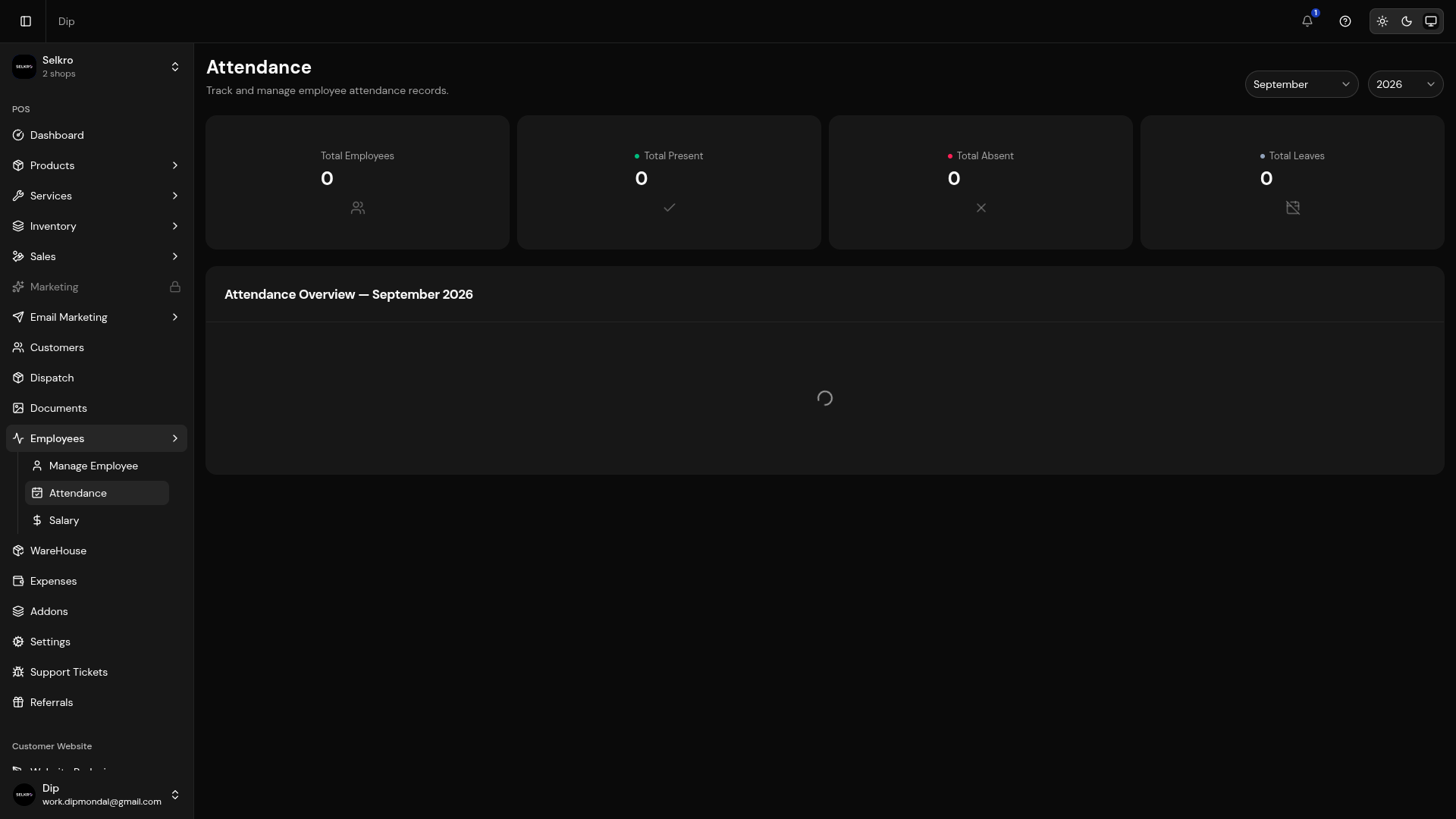Viewport: 1456px width, 819px height.
Task: Open the 2026 year dropdown
Action: 1405,84
